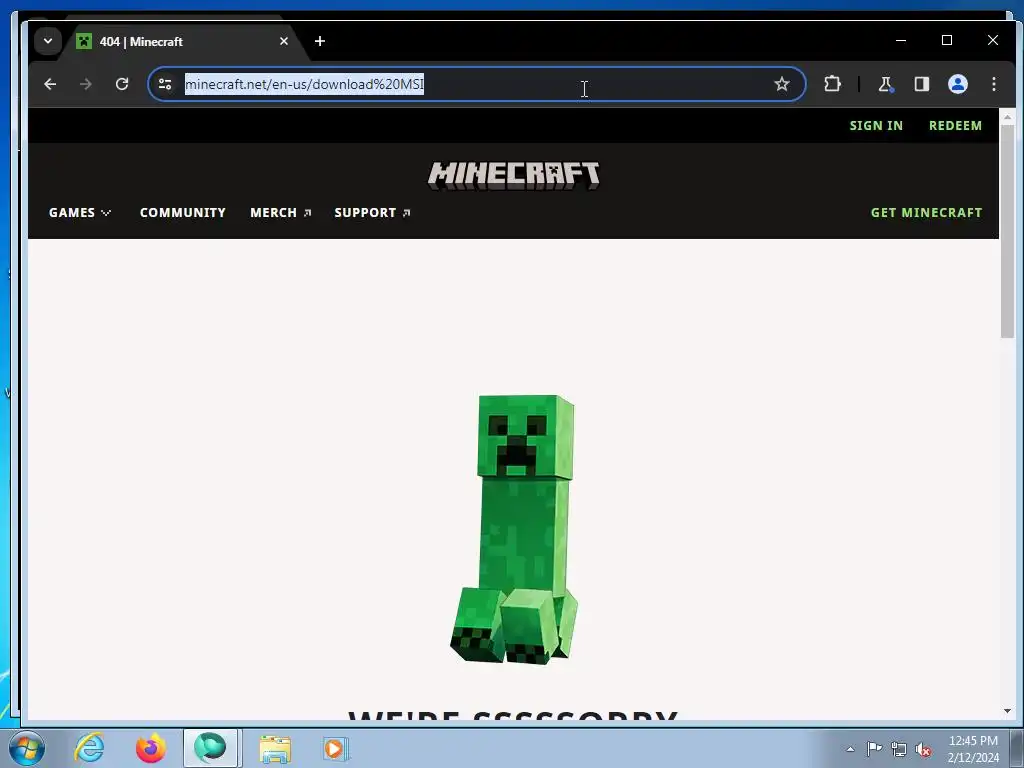
Task: Click the URL address bar field
Action: point(477,84)
